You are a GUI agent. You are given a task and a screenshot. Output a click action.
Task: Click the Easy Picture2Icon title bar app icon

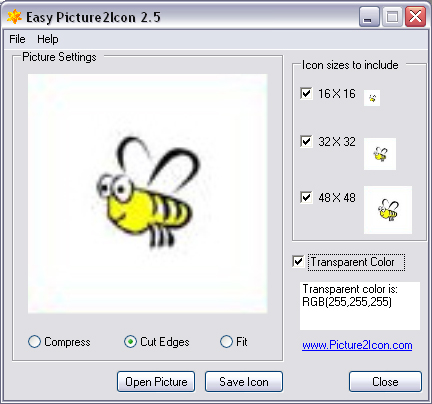(x=14, y=17)
